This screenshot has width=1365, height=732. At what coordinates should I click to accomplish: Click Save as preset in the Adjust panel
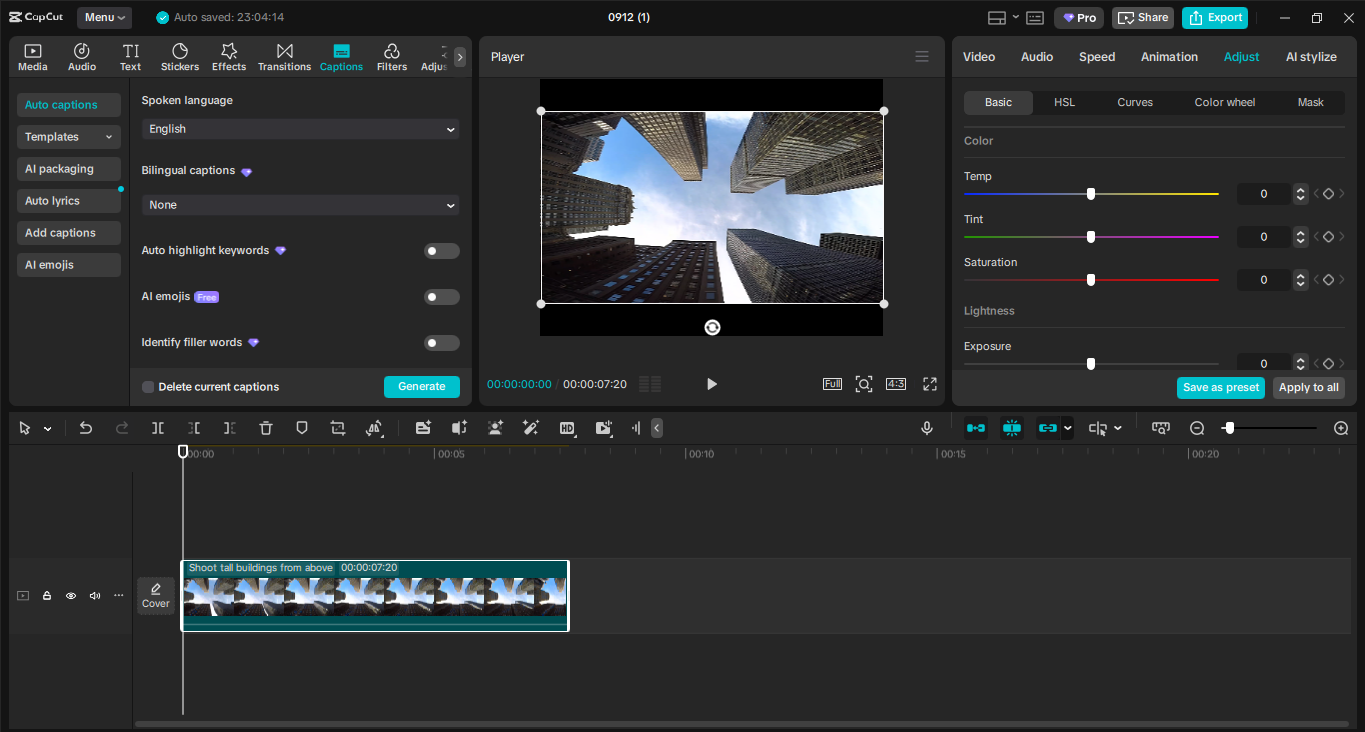click(1220, 387)
